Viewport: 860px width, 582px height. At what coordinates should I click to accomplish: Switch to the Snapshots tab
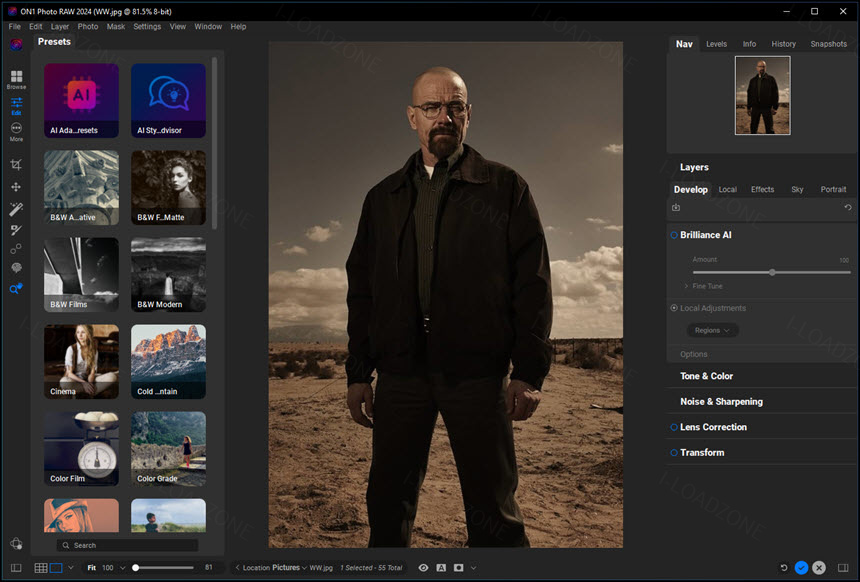coord(828,44)
